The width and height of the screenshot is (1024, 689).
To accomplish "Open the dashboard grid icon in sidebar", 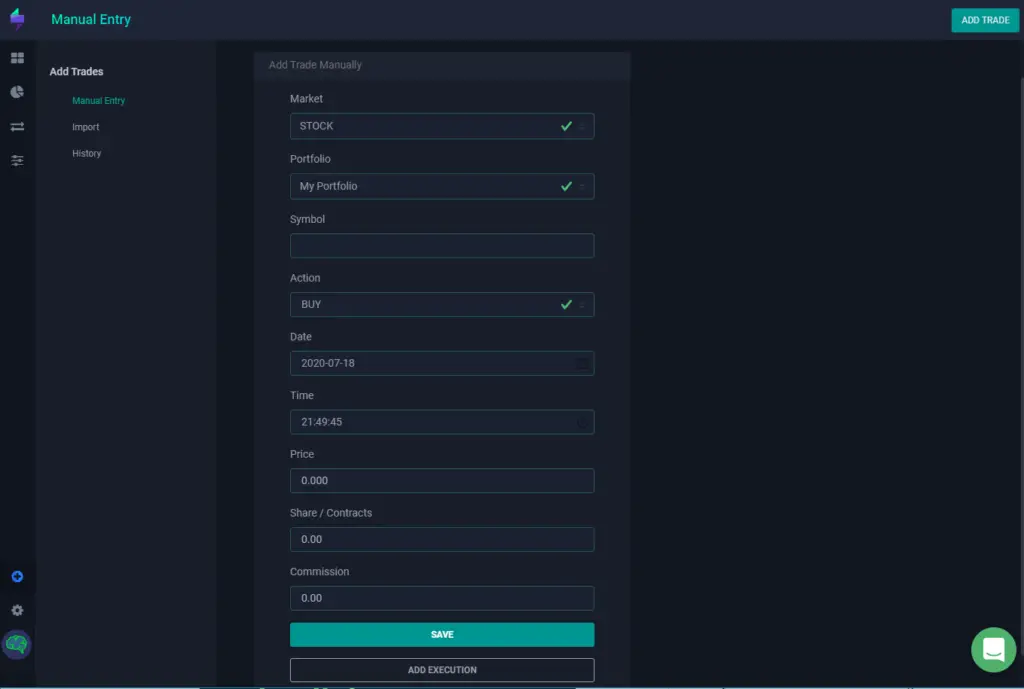I will pyautogui.click(x=17, y=58).
